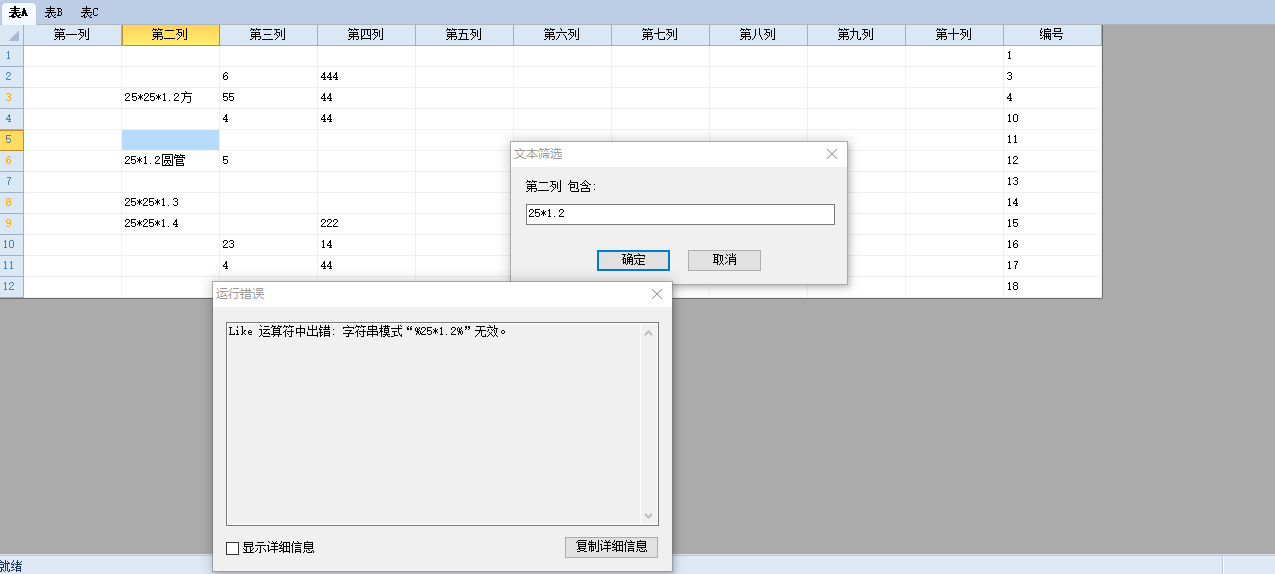Image resolution: width=1275 pixels, height=574 pixels.
Task: Switch to the 表C tab
Action: click(89, 12)
